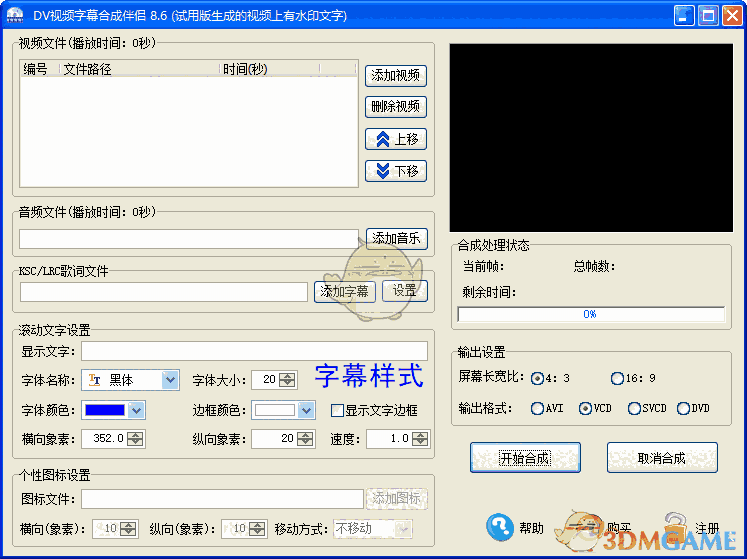
Task: Click the 文件路径 column header
Action: coord(139,69)
